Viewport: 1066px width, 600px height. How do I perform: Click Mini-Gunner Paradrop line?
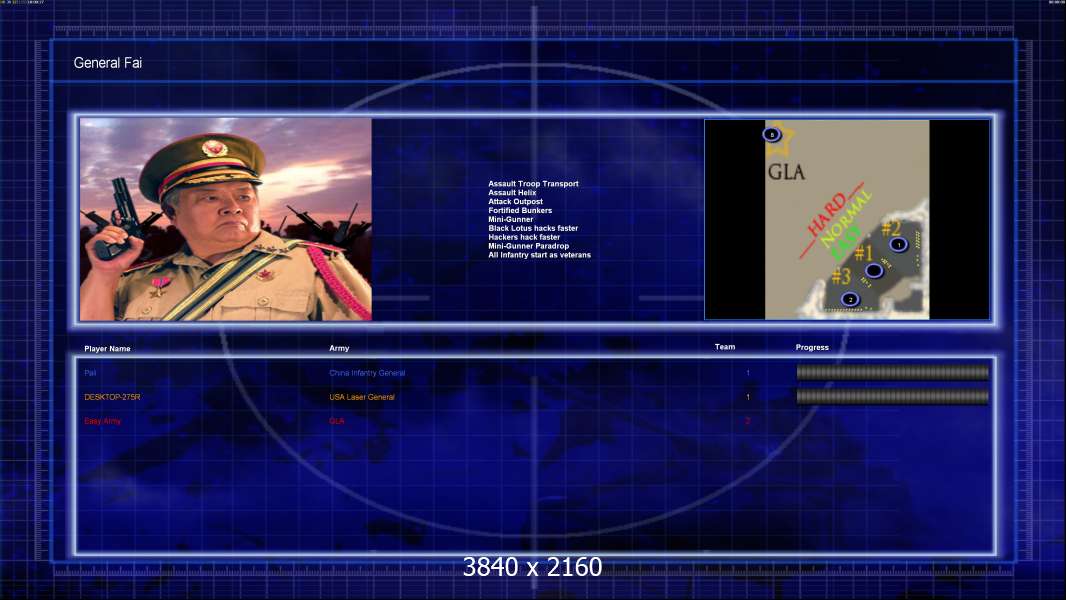point(528,246)
